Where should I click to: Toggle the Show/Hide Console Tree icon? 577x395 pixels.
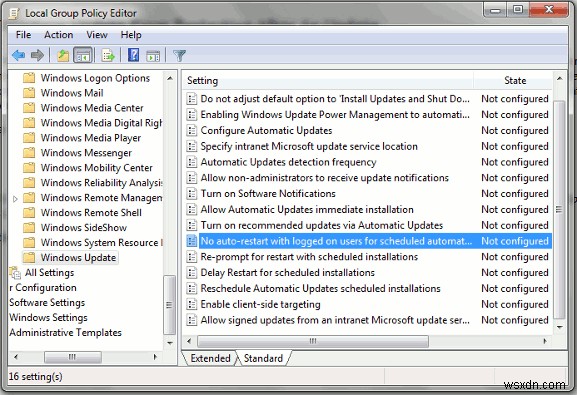click(x=83, y=56)
